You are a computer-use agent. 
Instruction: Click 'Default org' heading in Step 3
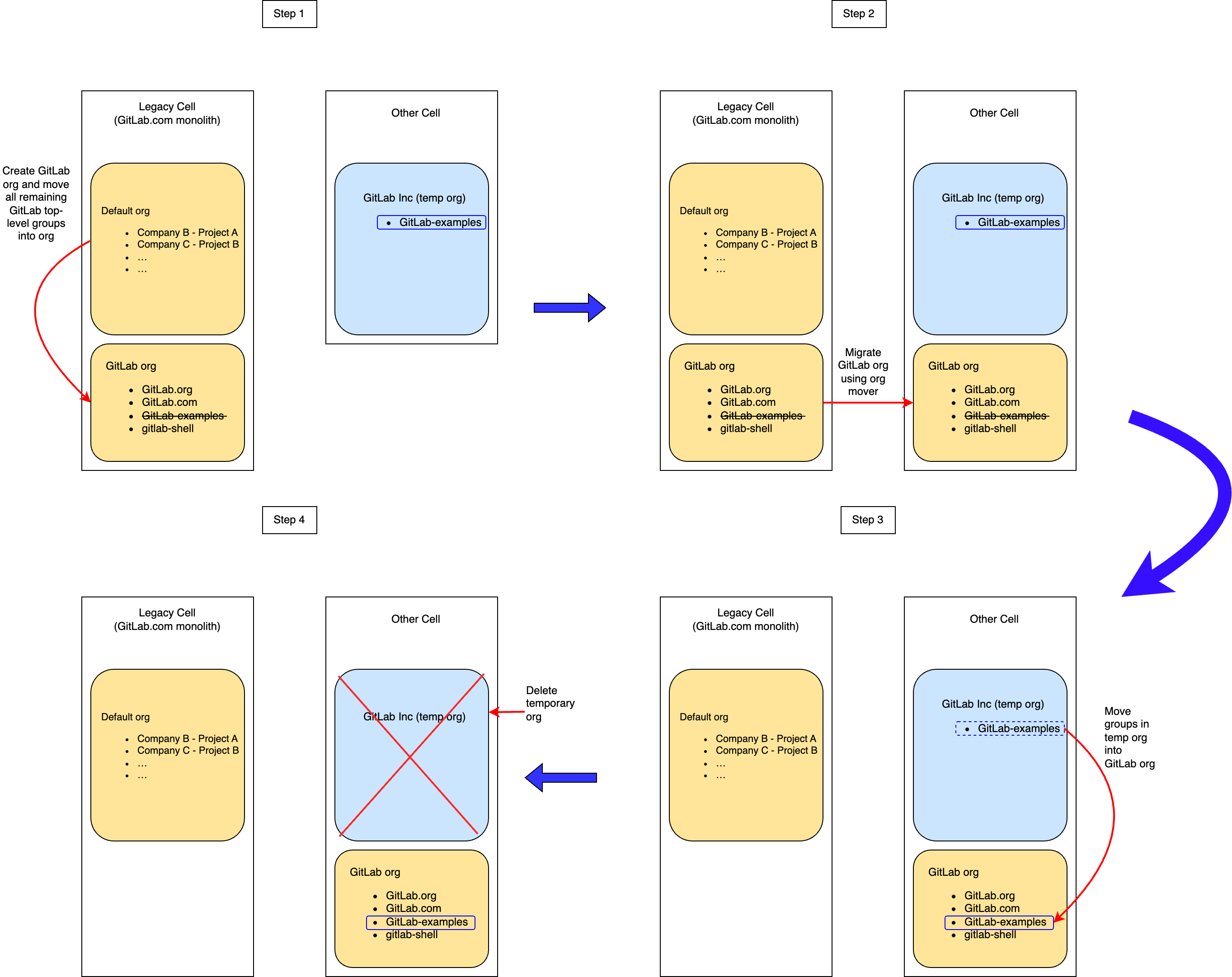click(704, 717)
